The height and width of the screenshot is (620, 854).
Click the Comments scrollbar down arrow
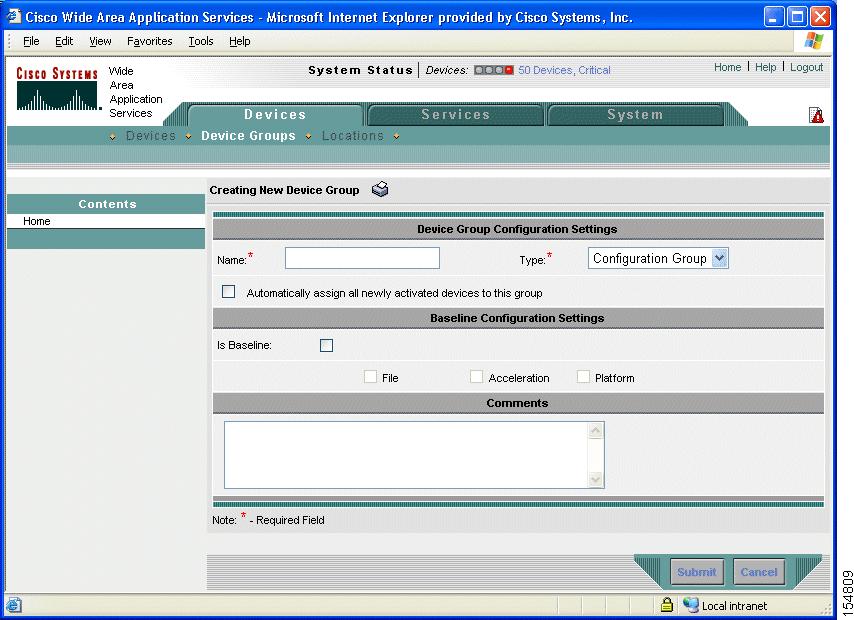[596, 479]
